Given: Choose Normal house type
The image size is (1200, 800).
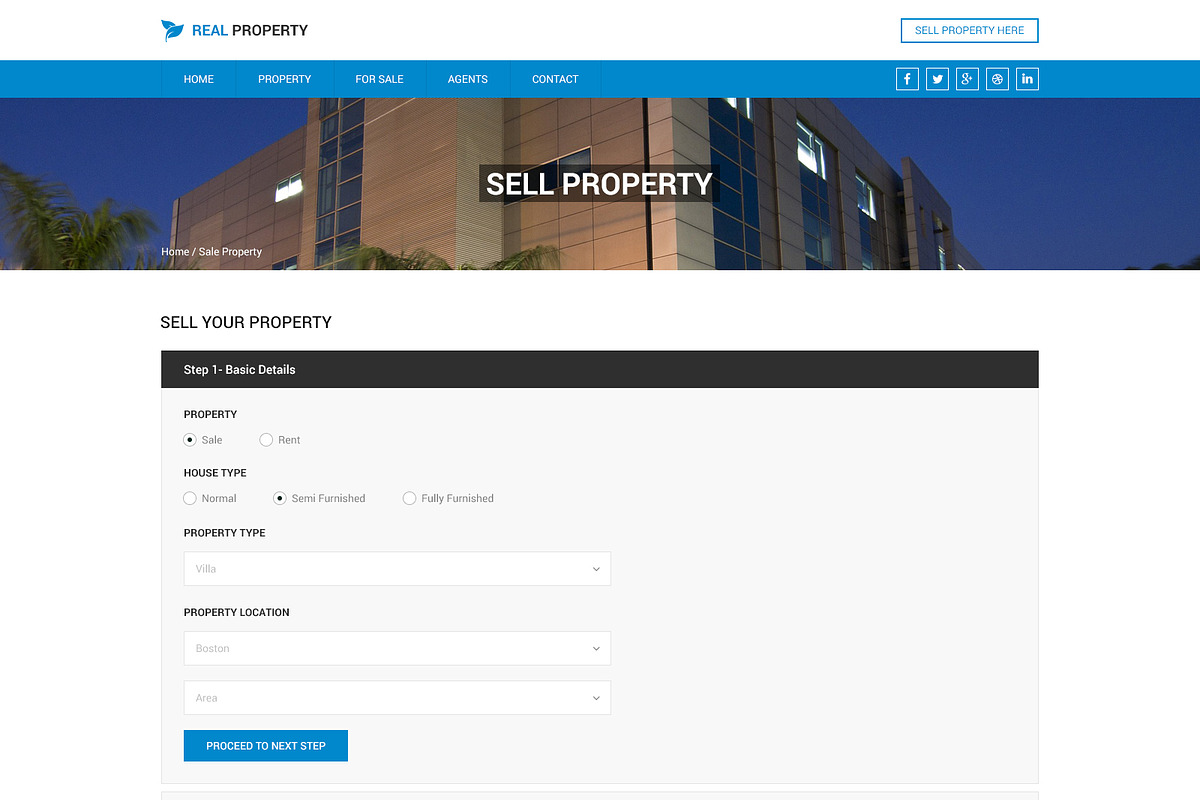Looking at the screenshot, I should 190,498.
